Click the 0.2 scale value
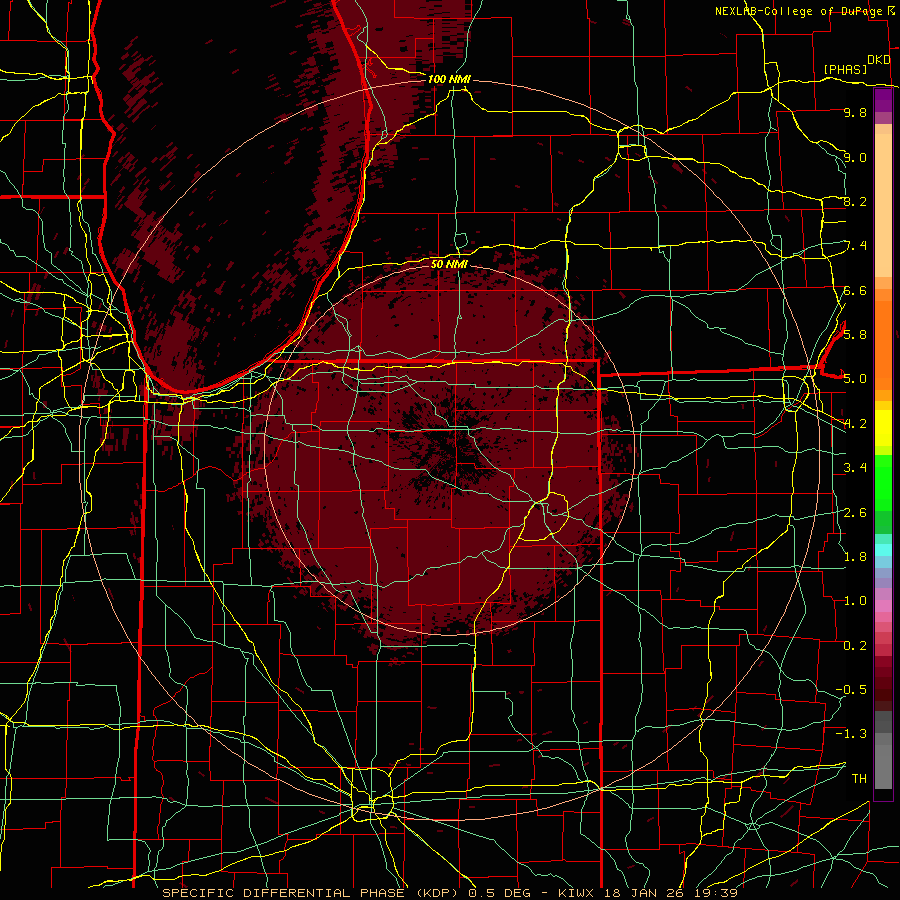The width and height of the screenshot is (900, 900). [x=855, y=645]
